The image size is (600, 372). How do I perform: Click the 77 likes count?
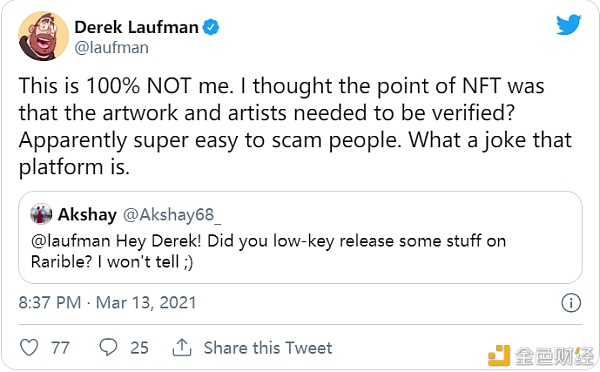(60, 348)
